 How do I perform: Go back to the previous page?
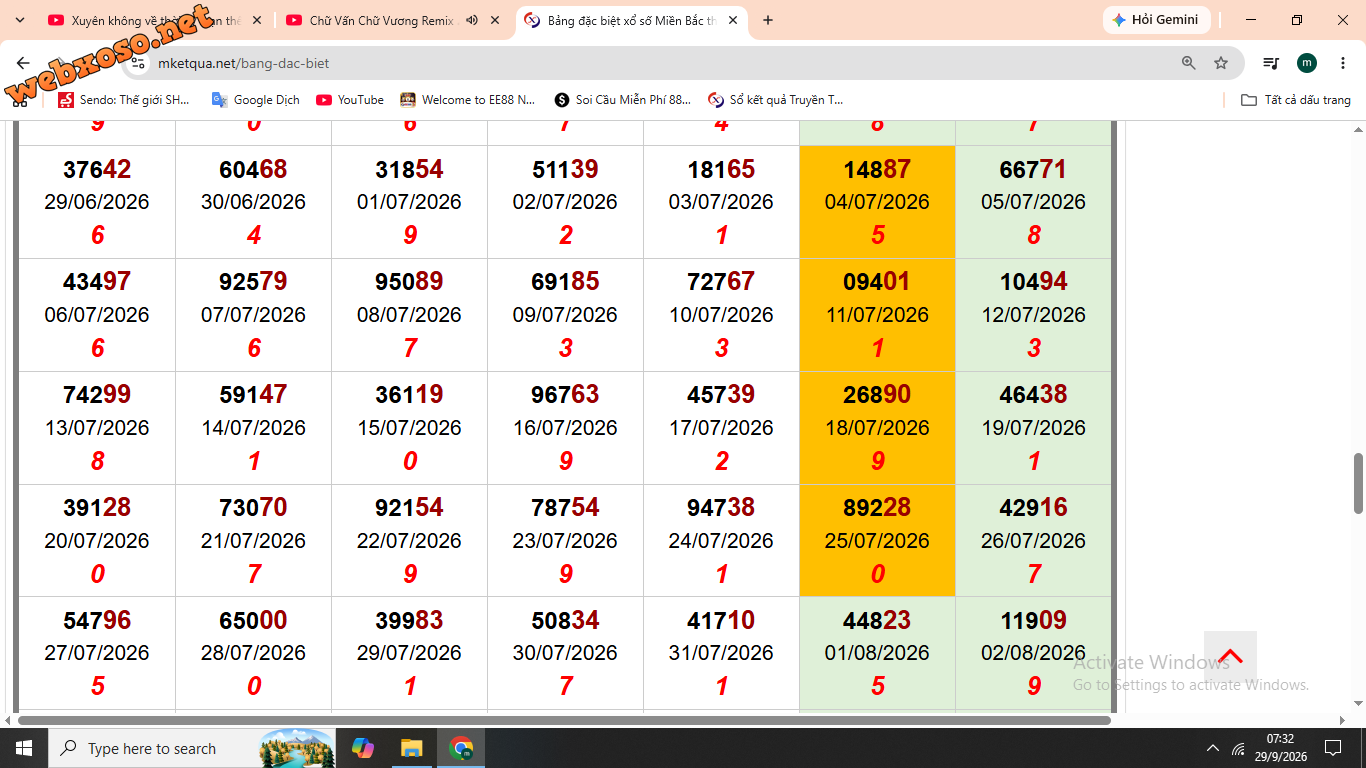[24, 63]
